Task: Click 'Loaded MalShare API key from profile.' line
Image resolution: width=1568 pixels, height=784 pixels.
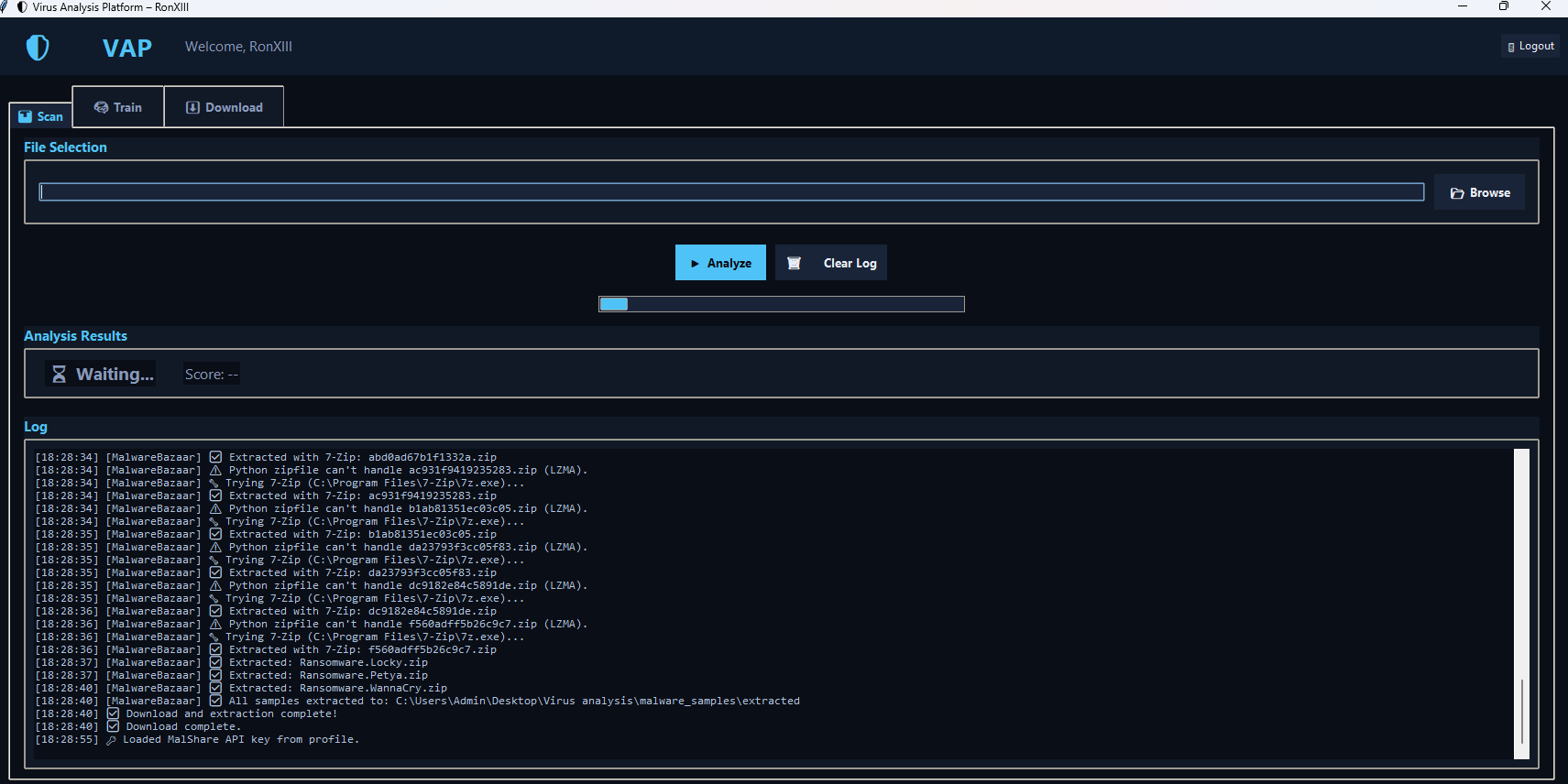Action: (x=241, y=739)
